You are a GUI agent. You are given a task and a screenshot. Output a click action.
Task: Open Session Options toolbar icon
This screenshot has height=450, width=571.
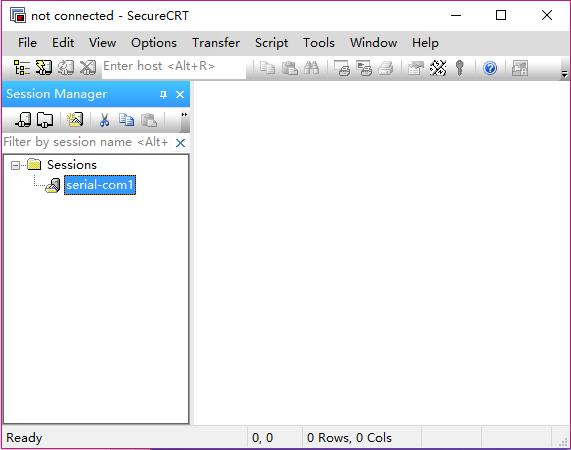[x=416, y=68]
